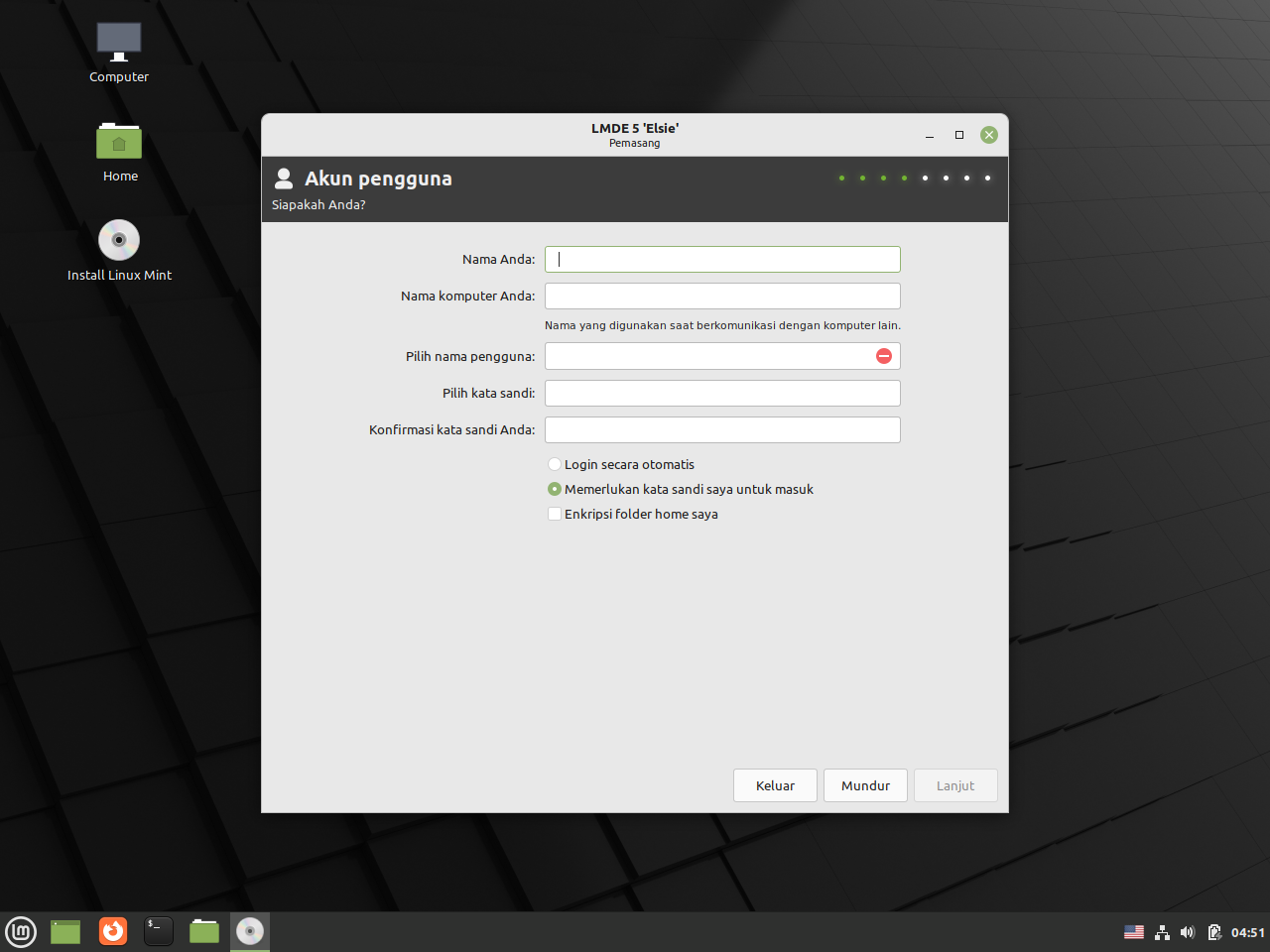Launch Firefox from the taskbar

[x=113, y=931]
